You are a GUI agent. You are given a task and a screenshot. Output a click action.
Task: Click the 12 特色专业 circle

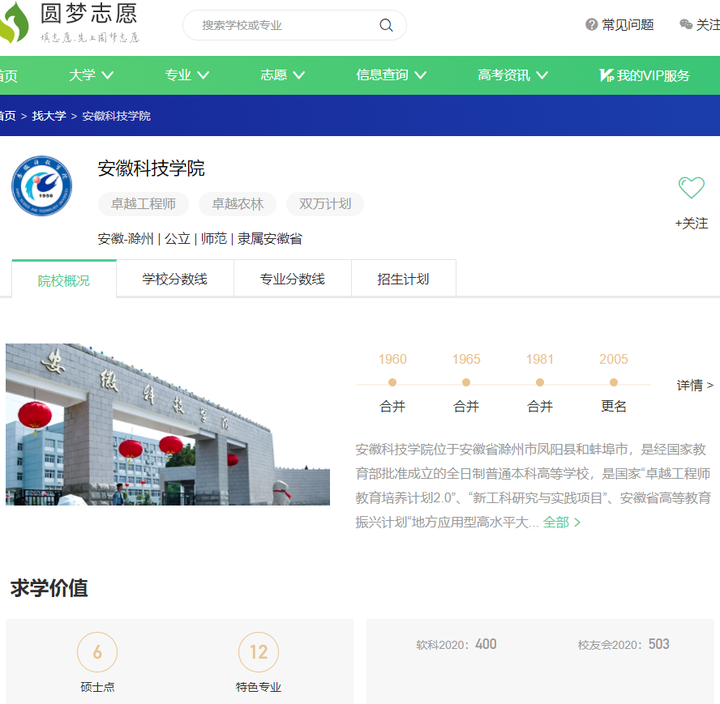pyautogui.click(x=259, y=652)
